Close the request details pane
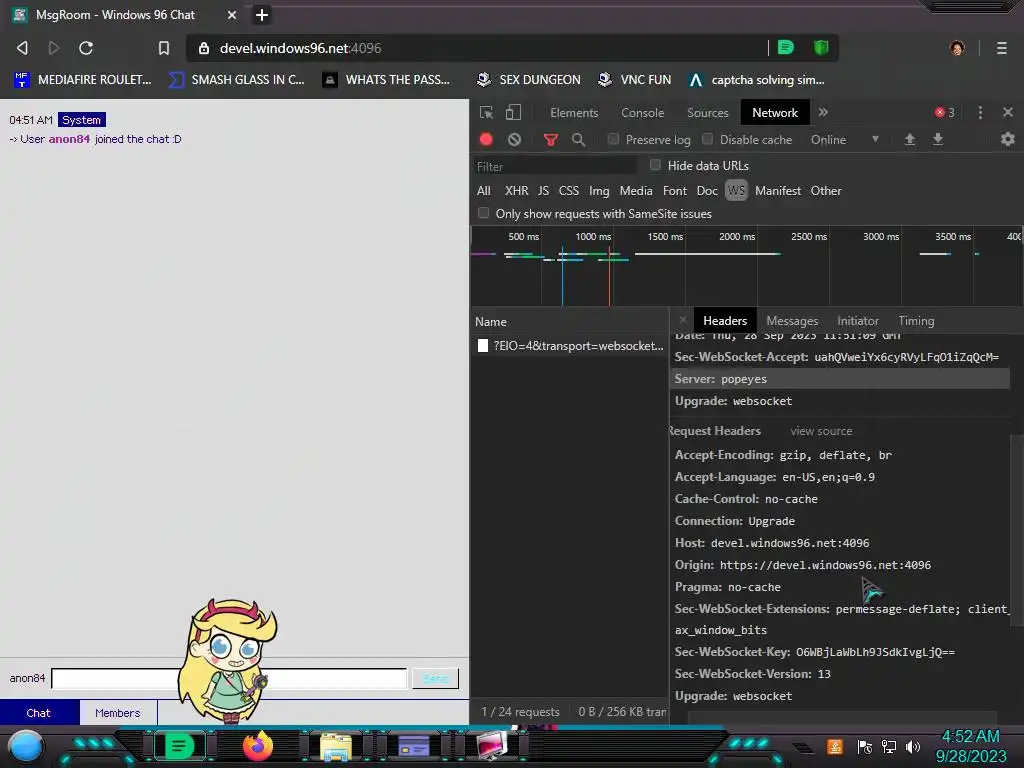Viewport: 1024px width, 768px height. (682, 320)
